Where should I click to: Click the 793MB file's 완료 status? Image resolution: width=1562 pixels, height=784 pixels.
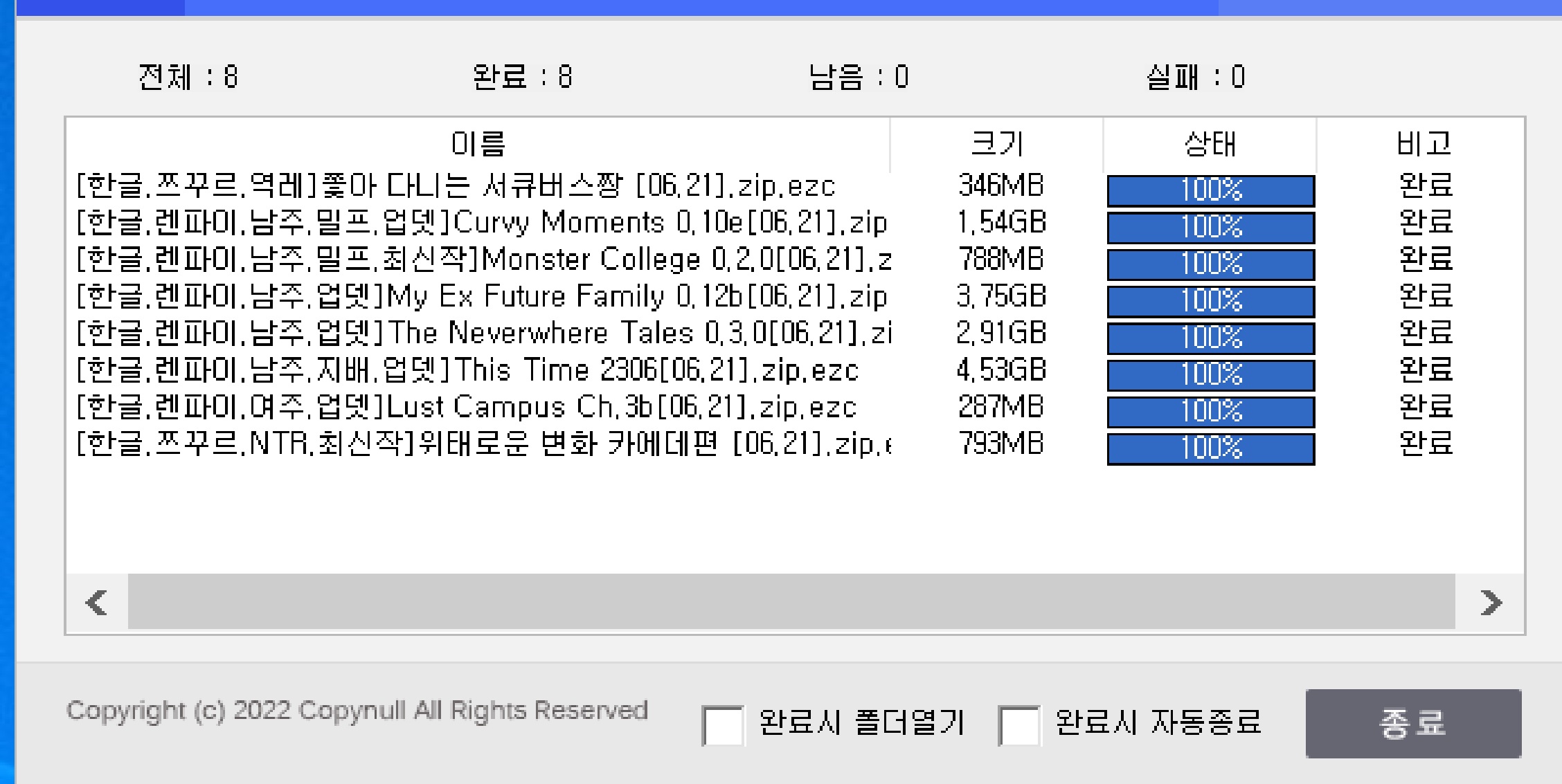coord(1425,444)
